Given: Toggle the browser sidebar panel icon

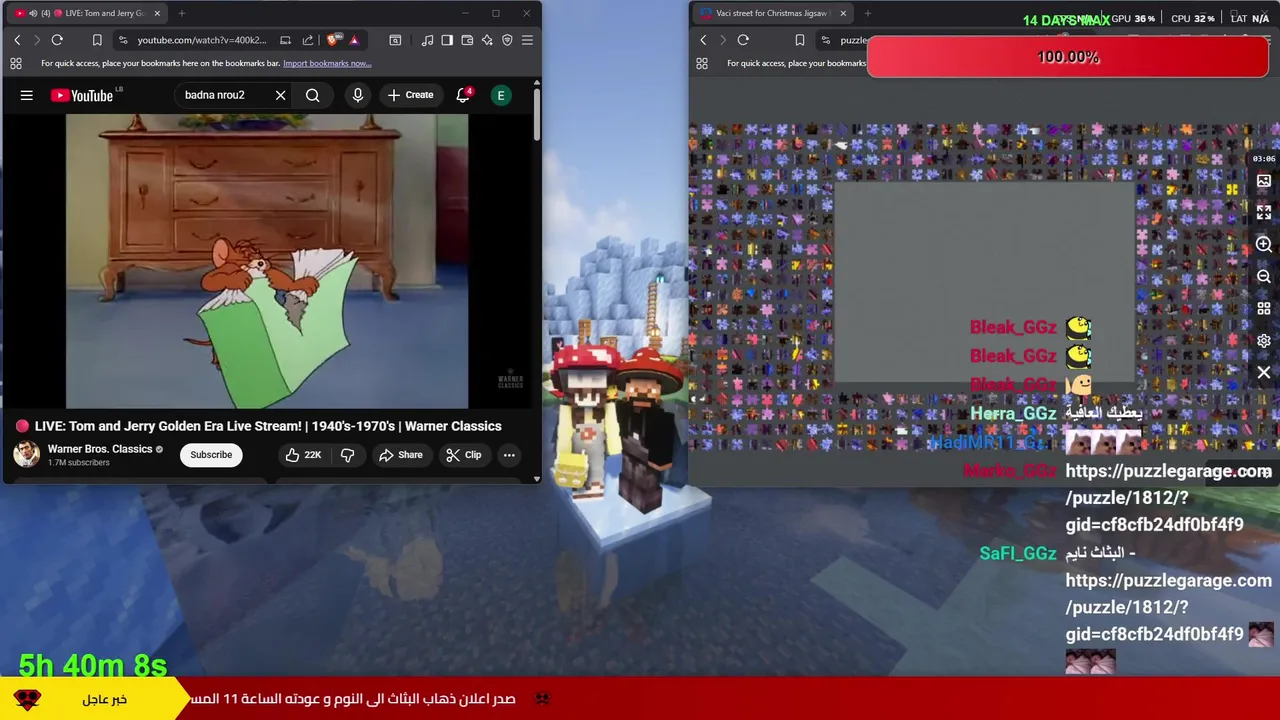Looking at the screenshot, I should point(447,40).
